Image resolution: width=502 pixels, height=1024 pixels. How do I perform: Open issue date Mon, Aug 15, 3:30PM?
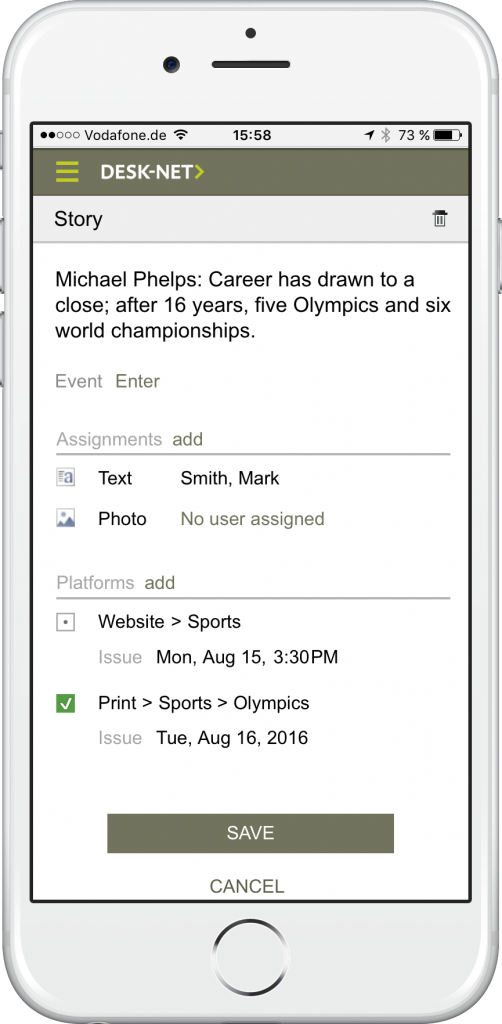pyautogui.click(x=247, y=657)
